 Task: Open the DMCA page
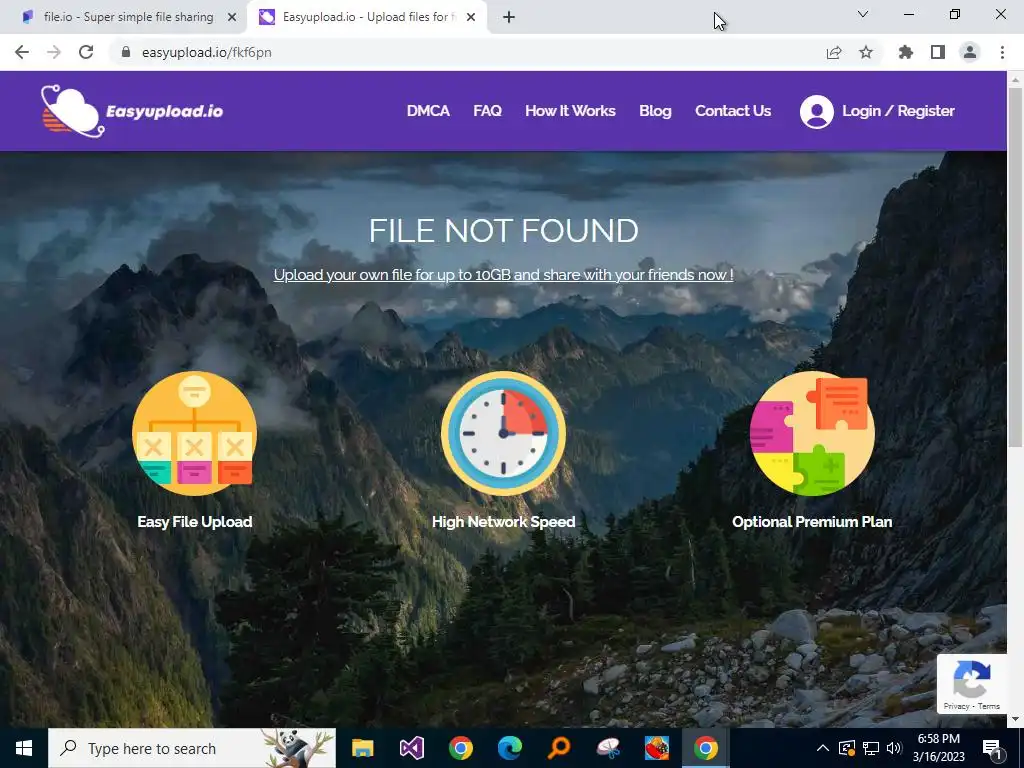[x=428, y=111]
